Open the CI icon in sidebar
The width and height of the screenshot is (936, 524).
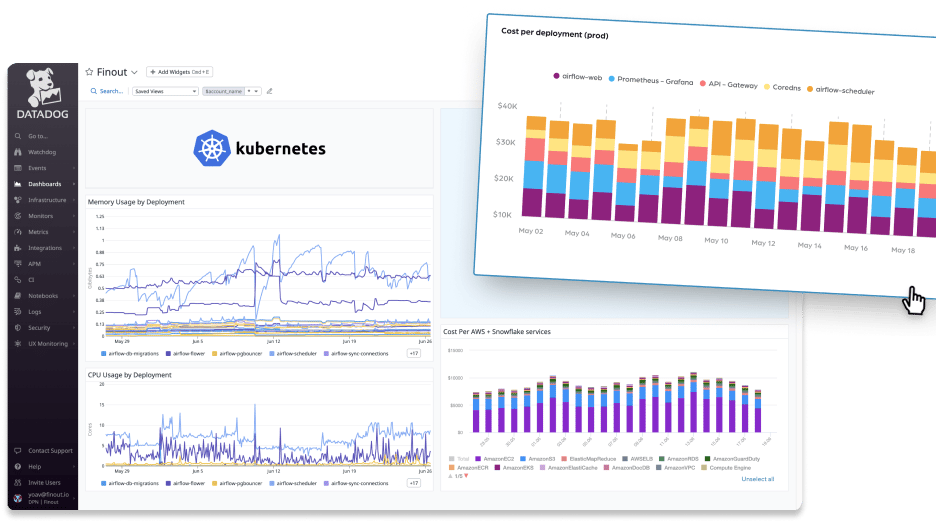click(18, 280)
